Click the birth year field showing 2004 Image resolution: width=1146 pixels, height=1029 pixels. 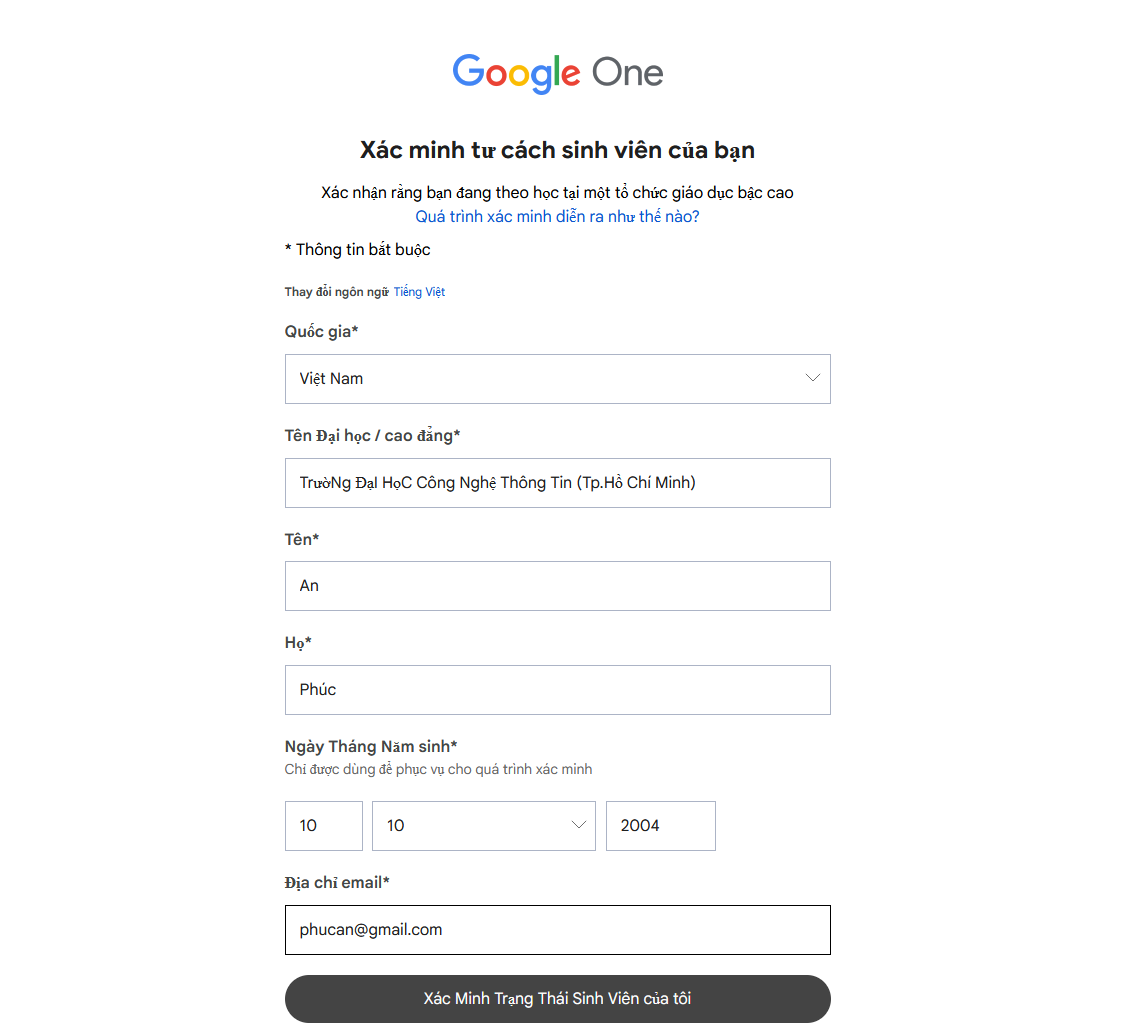pos(660,826)
